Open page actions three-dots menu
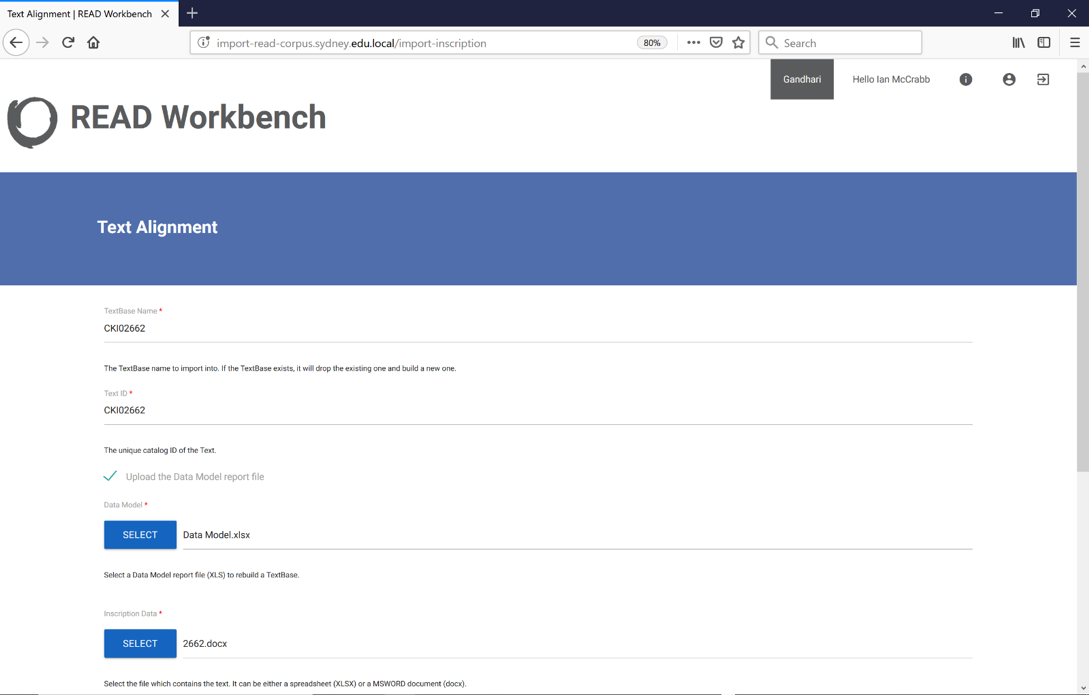 click(693, 42)
